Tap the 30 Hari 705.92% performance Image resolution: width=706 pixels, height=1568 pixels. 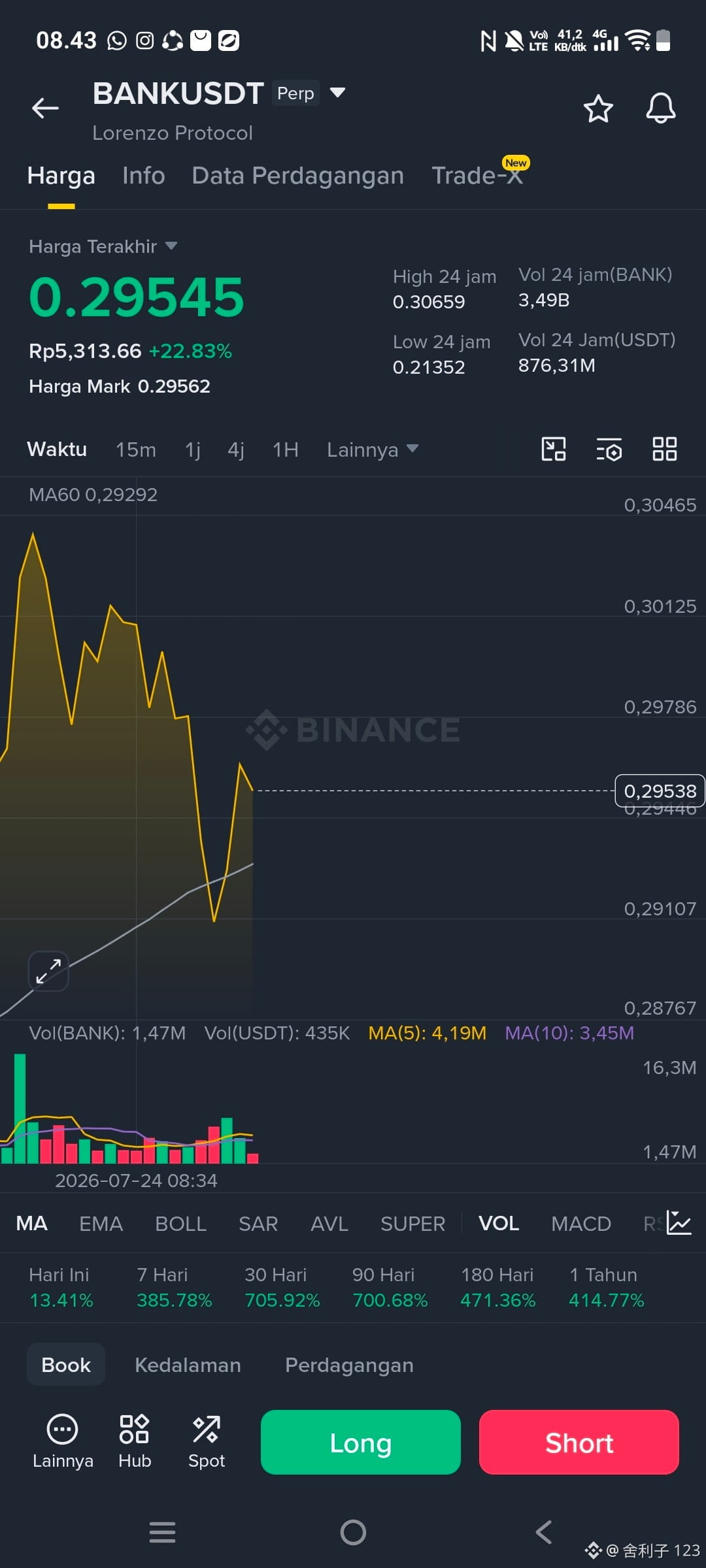pyautogui.click(x=282, y=1287)
